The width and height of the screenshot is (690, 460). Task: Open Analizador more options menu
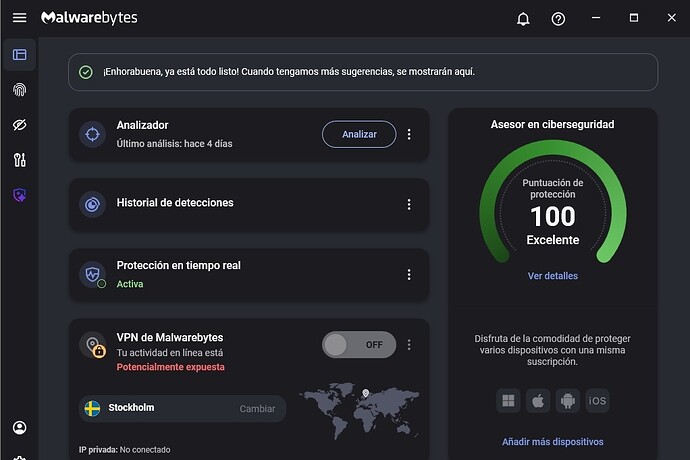click(409, 134)
